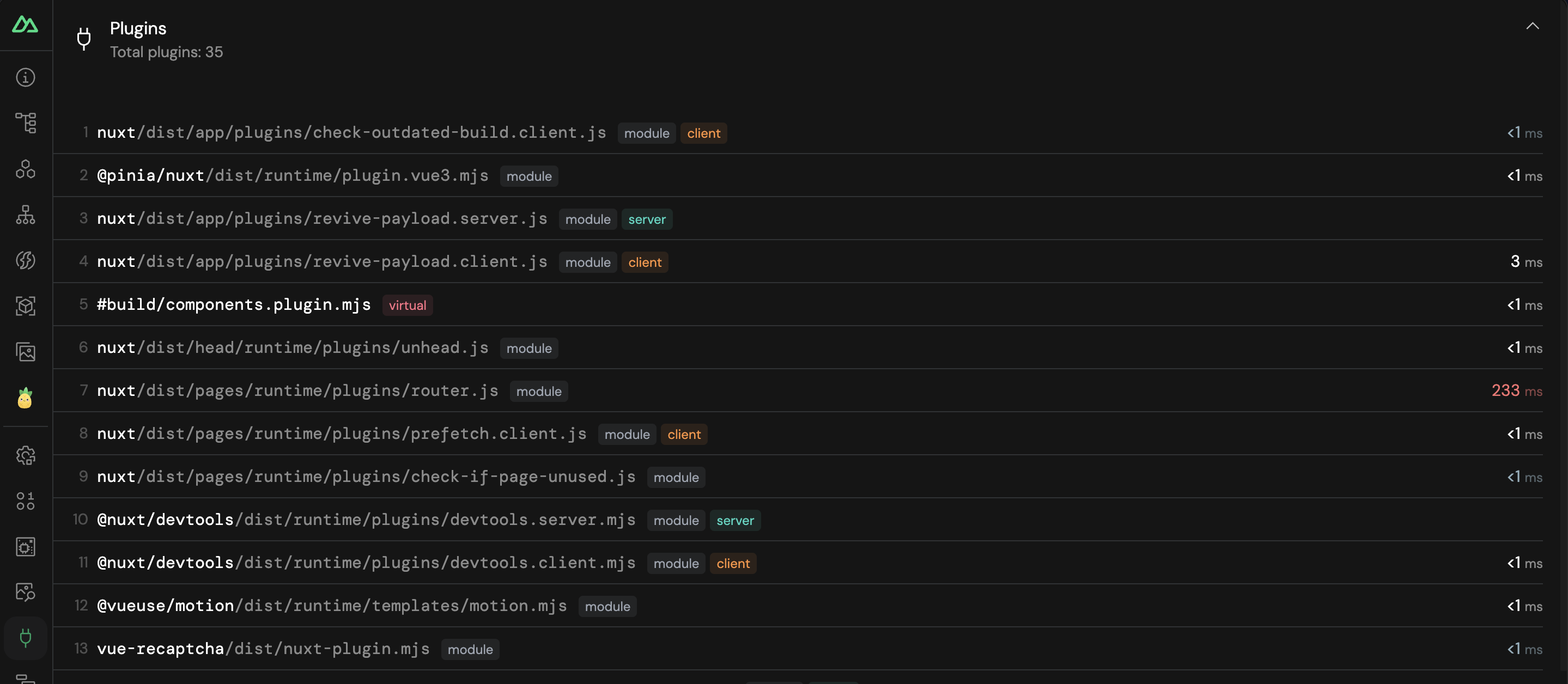Click row number 10 beside devtools.server.mjs
Screen dimensions: 1568x684
point(80,520)
